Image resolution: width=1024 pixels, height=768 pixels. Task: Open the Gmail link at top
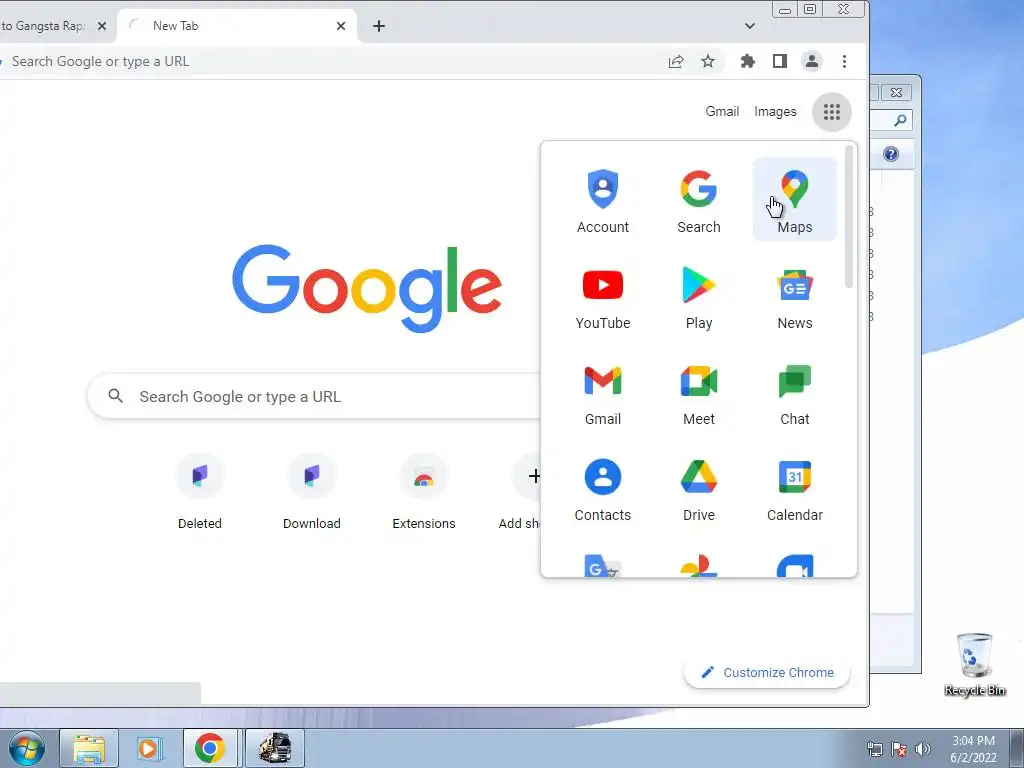(x=722, y=112)
